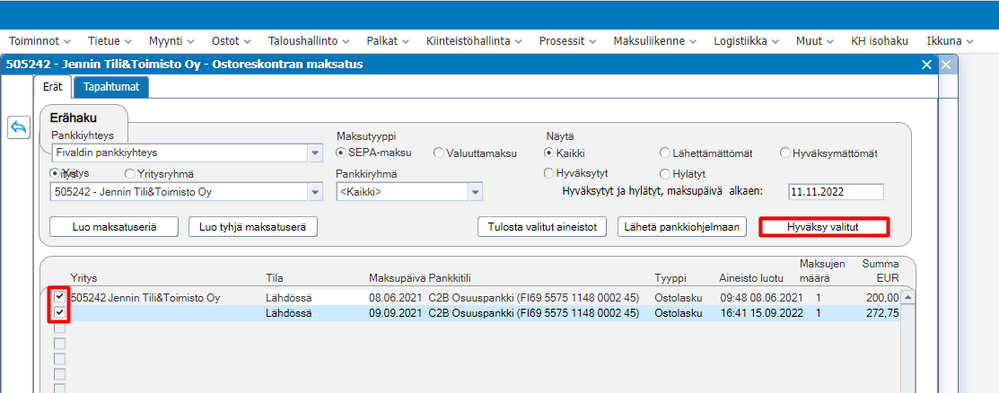This screenshot has height=393, width=999.
Task: Close the Ostoreskontran maksatus window
Action: [x=927, y=64]
